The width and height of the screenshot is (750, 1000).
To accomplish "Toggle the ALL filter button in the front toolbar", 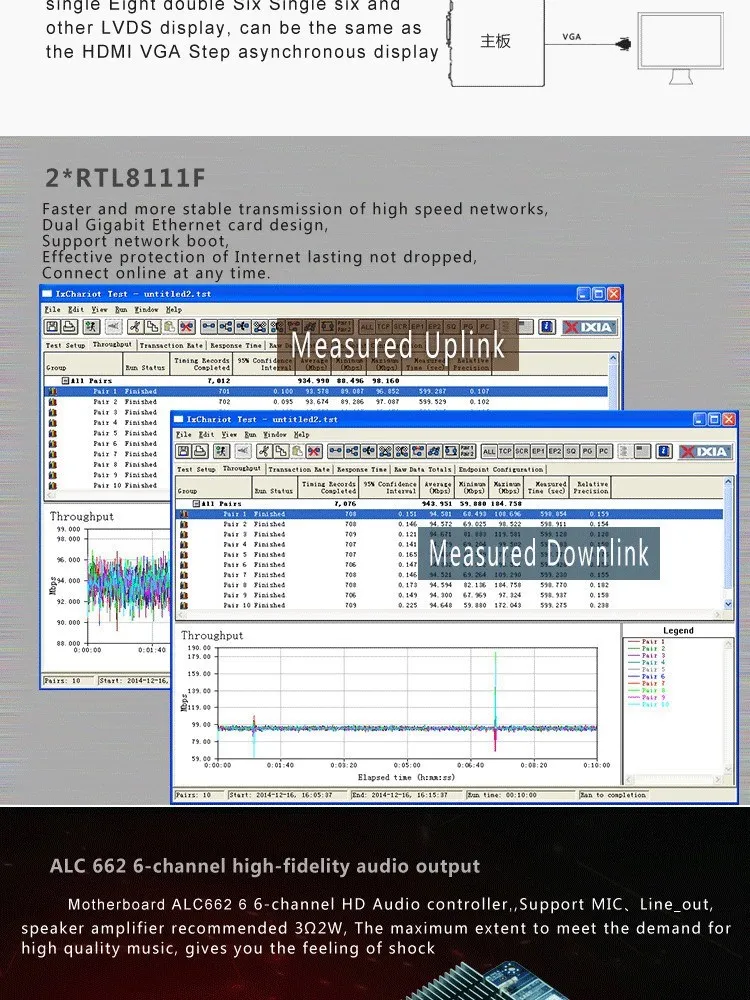I will click(489, 452).
